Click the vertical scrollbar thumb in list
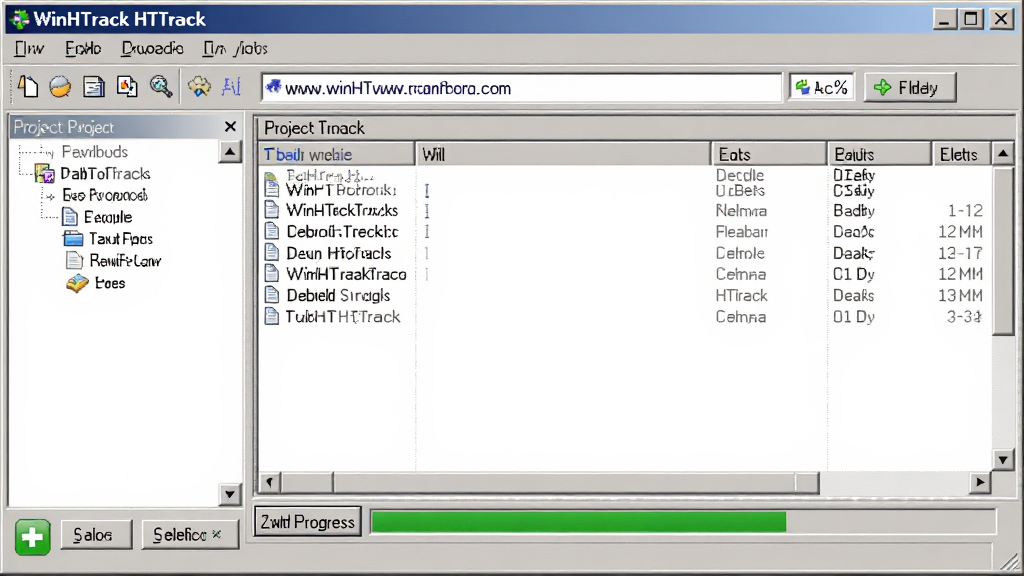The height and width of the screenshot is (576, 1024). coord(1003,251)
